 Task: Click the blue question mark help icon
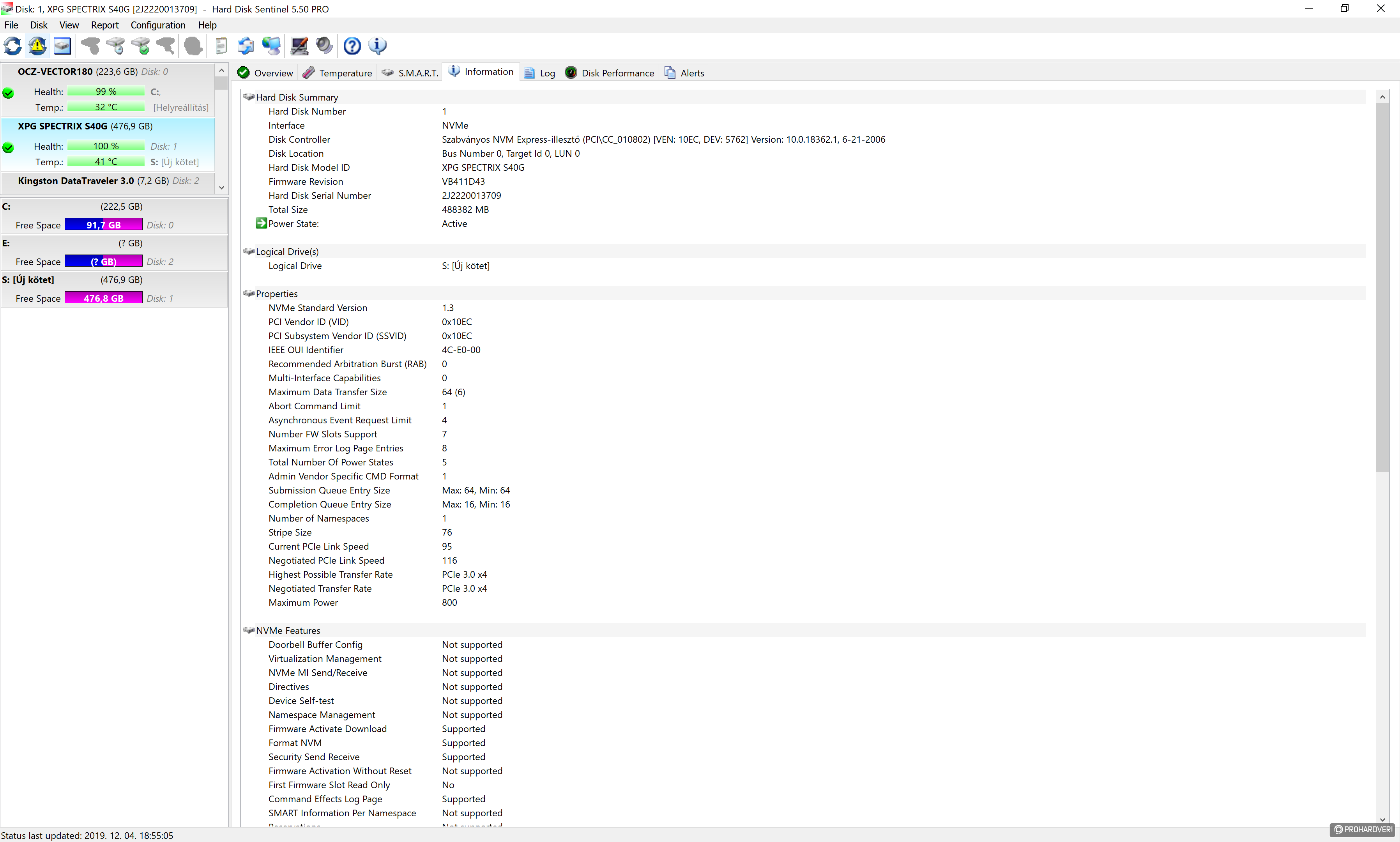(x=352, y=46)
